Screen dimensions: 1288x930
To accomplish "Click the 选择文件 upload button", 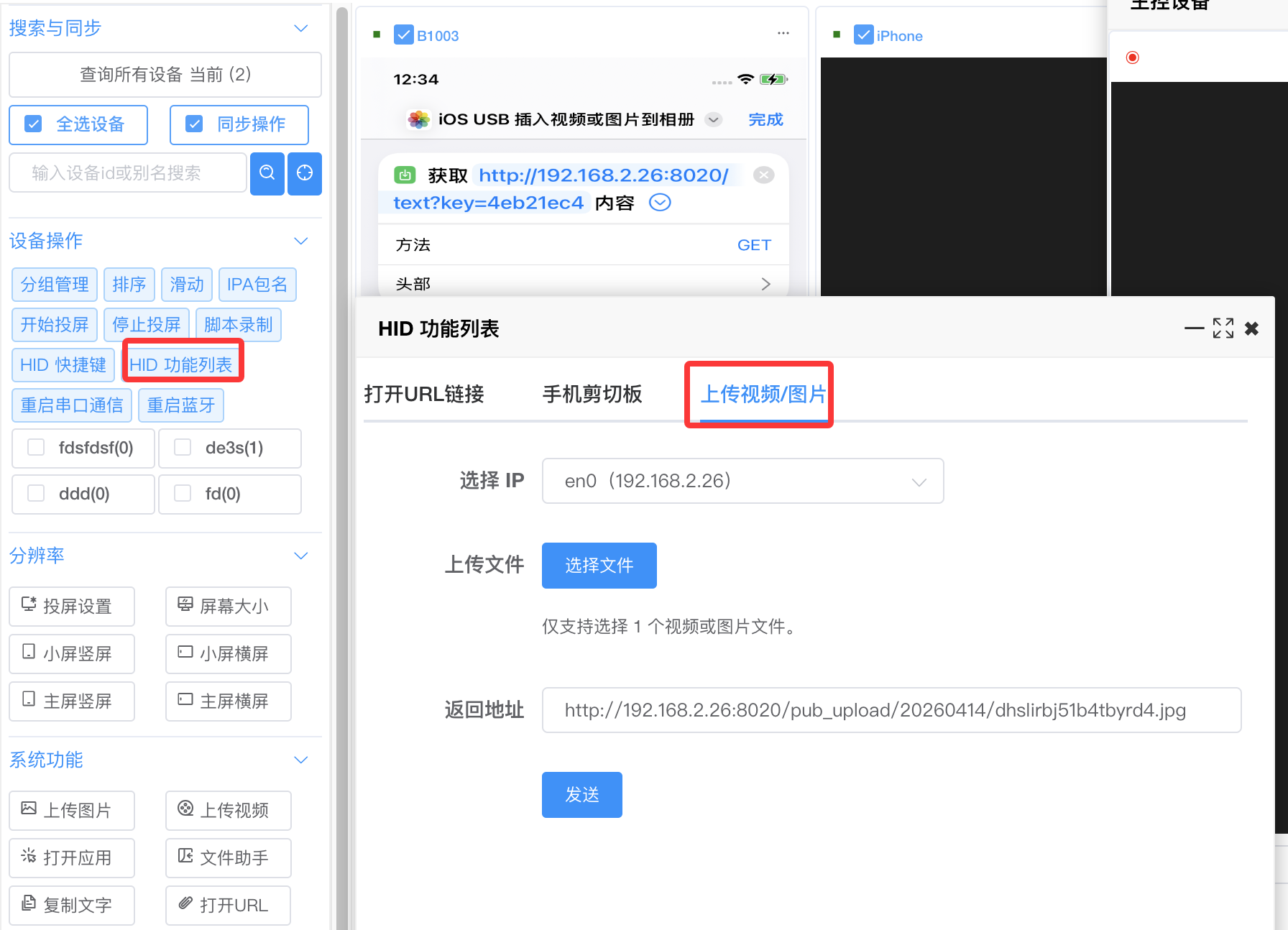I will tap(599, 566).
